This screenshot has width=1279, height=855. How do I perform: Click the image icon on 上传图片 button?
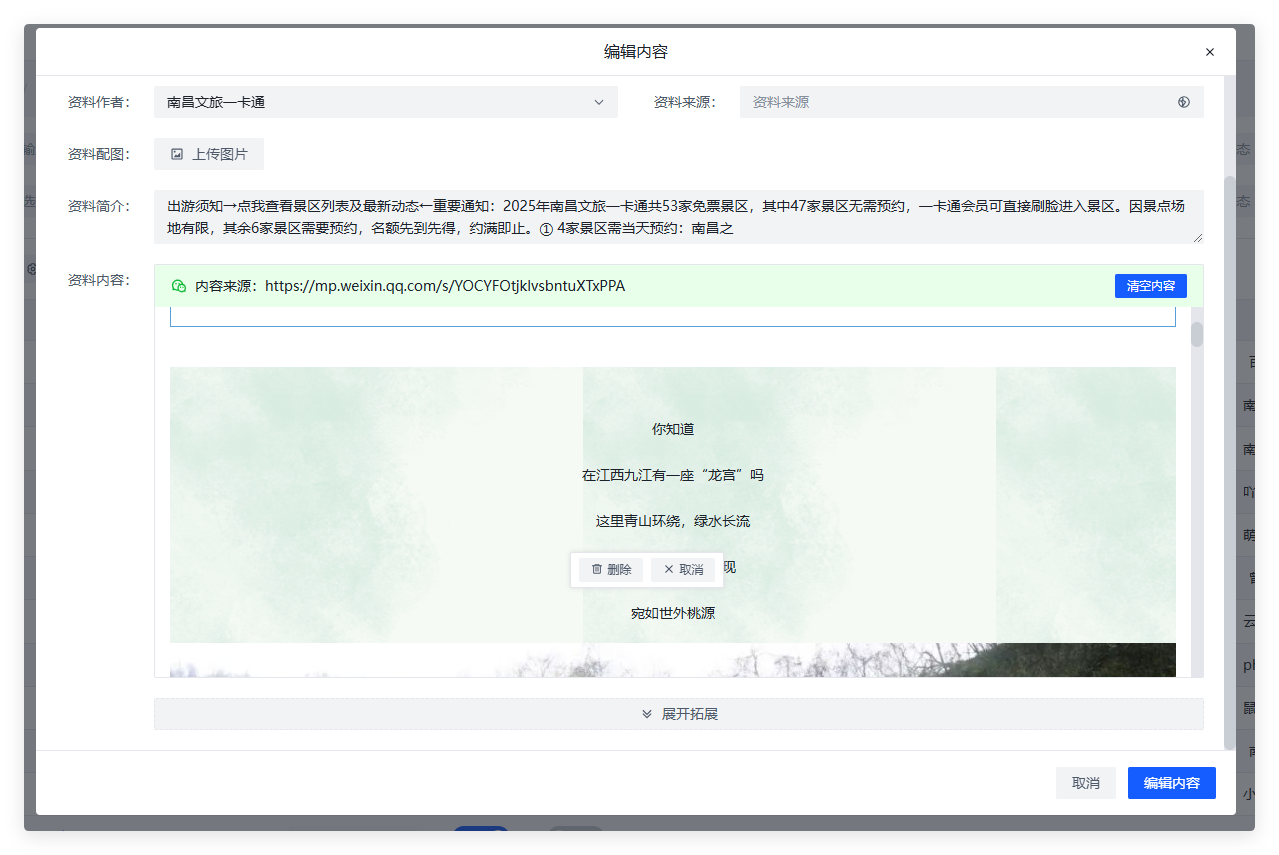[178, 153]
